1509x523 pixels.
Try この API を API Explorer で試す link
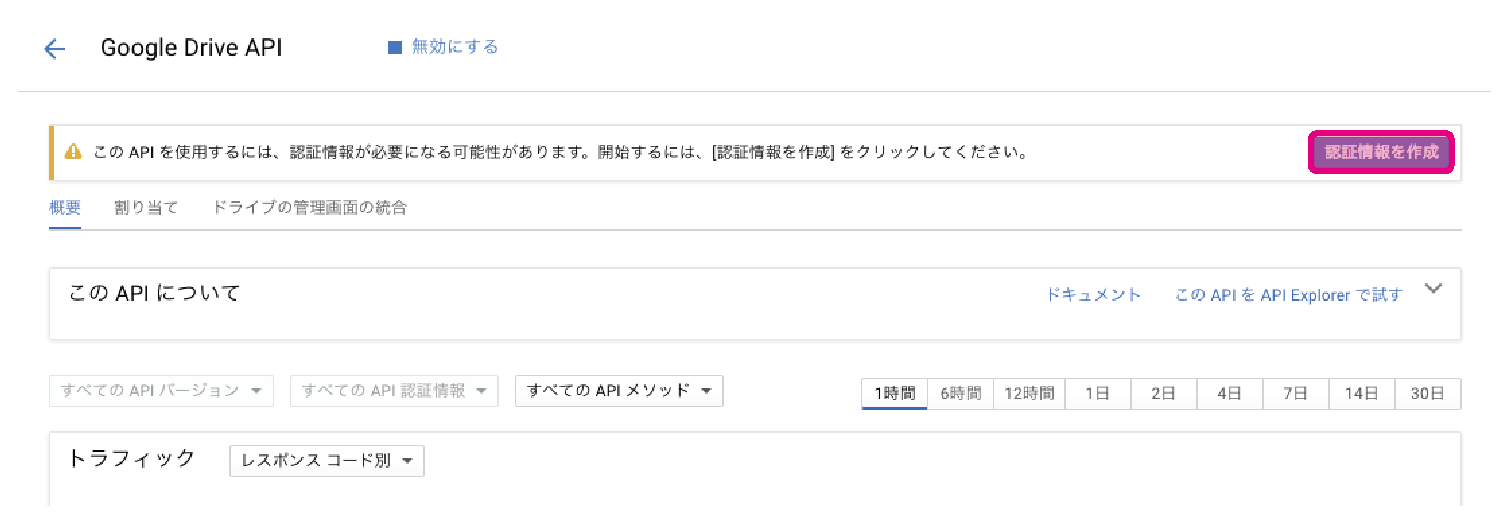[x=1289, y=295]
